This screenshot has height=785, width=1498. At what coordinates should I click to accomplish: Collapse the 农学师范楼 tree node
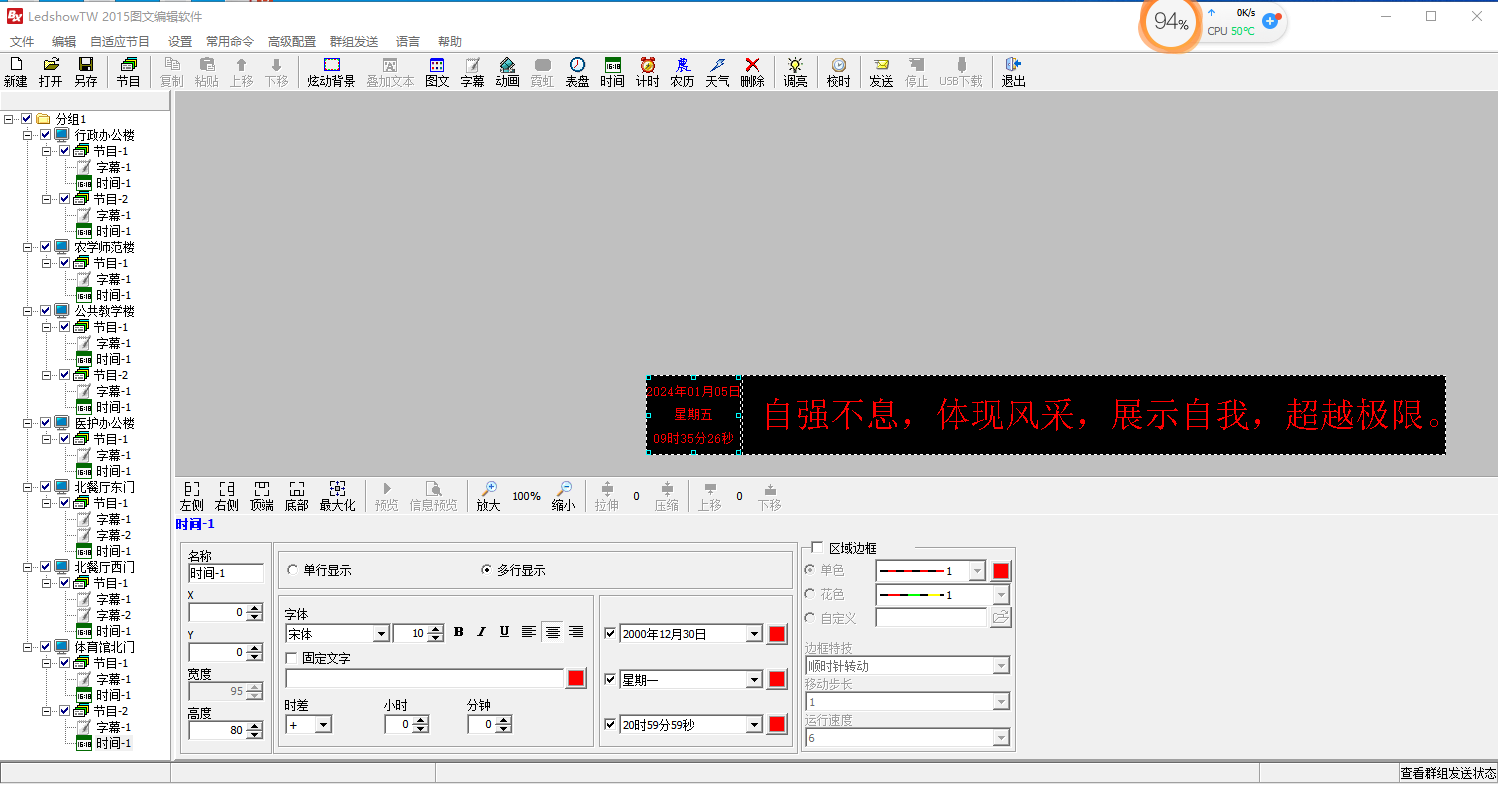tap(27, 246)
